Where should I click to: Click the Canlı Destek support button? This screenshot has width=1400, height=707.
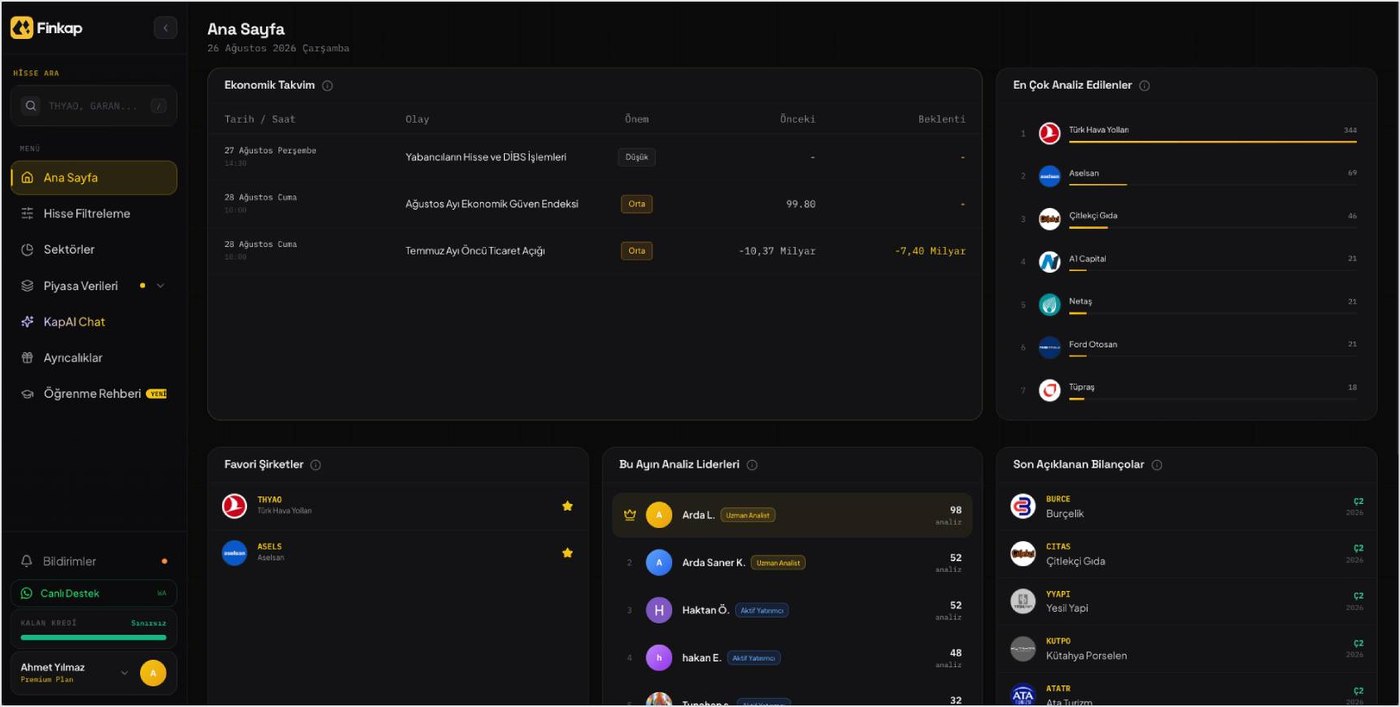(94, 593)
